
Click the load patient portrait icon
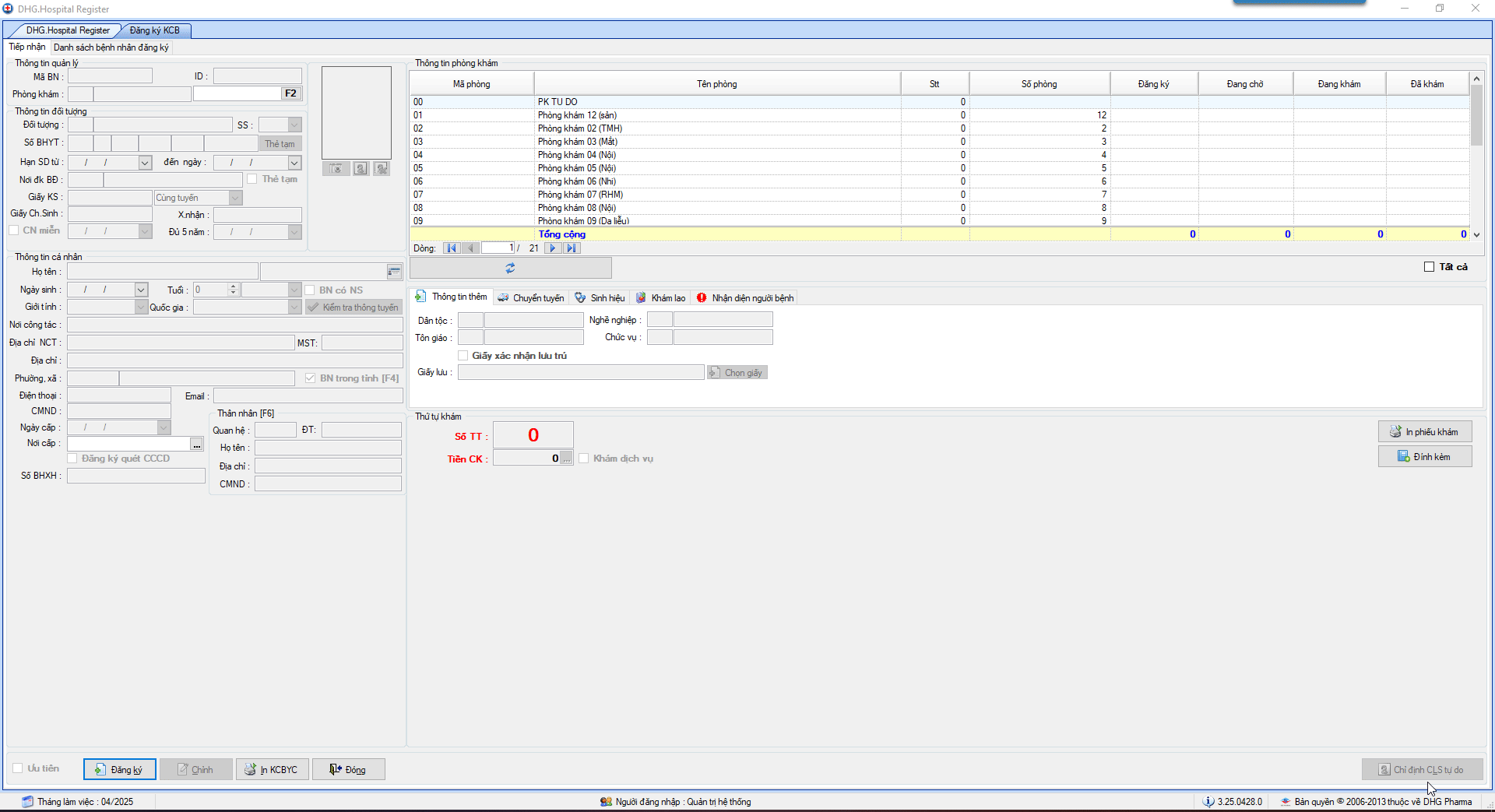tap(361, 168)
